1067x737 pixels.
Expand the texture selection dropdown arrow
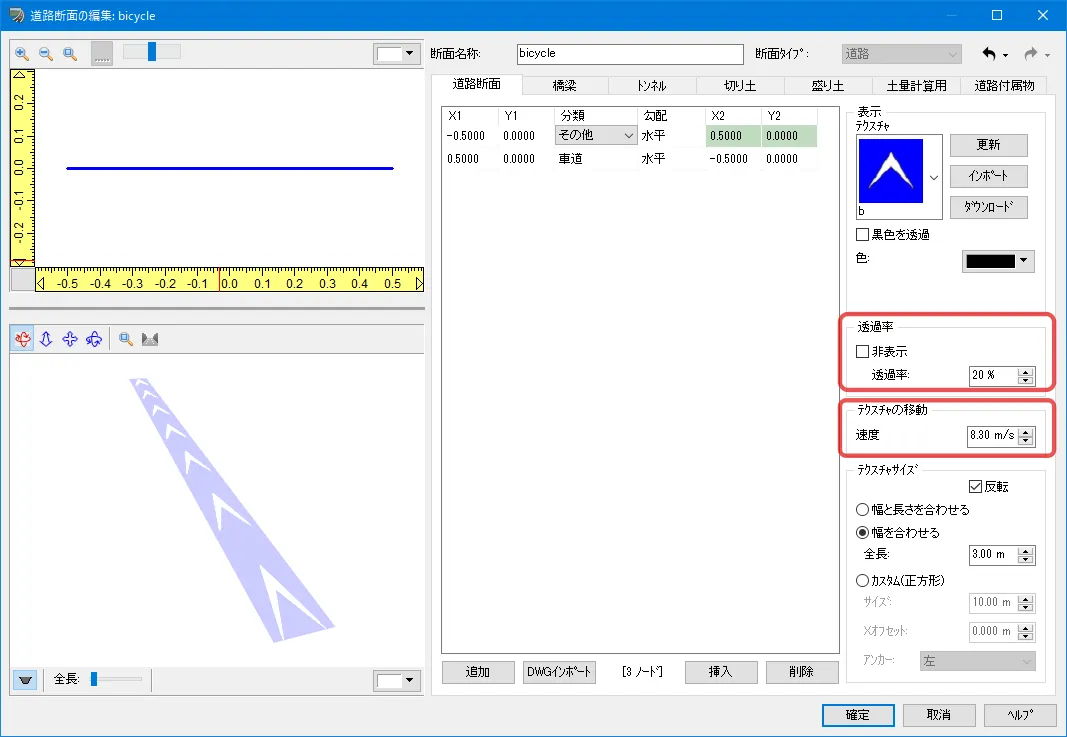point(934,177)
